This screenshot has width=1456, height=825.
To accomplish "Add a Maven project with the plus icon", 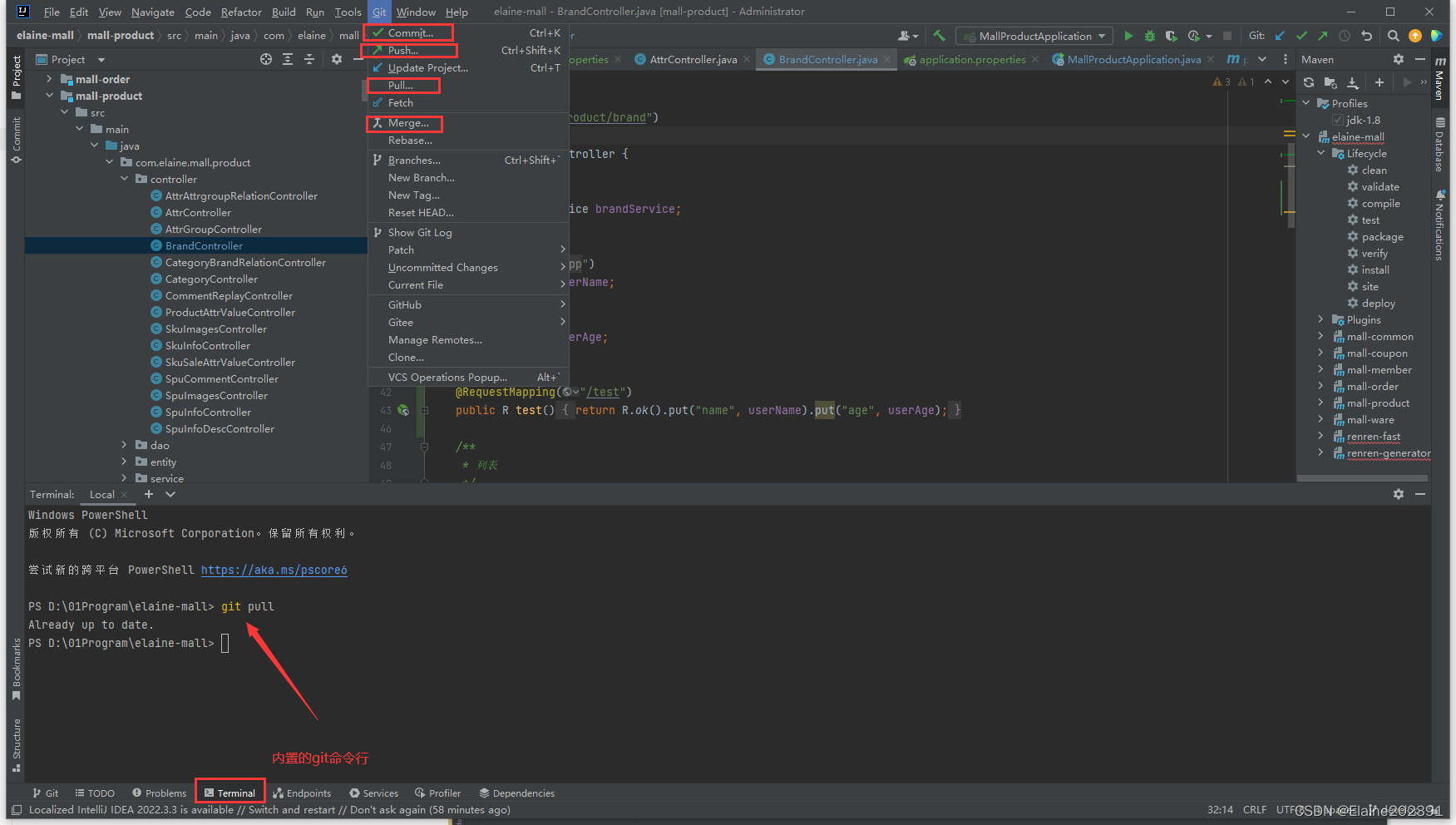I will point(1379,82).
